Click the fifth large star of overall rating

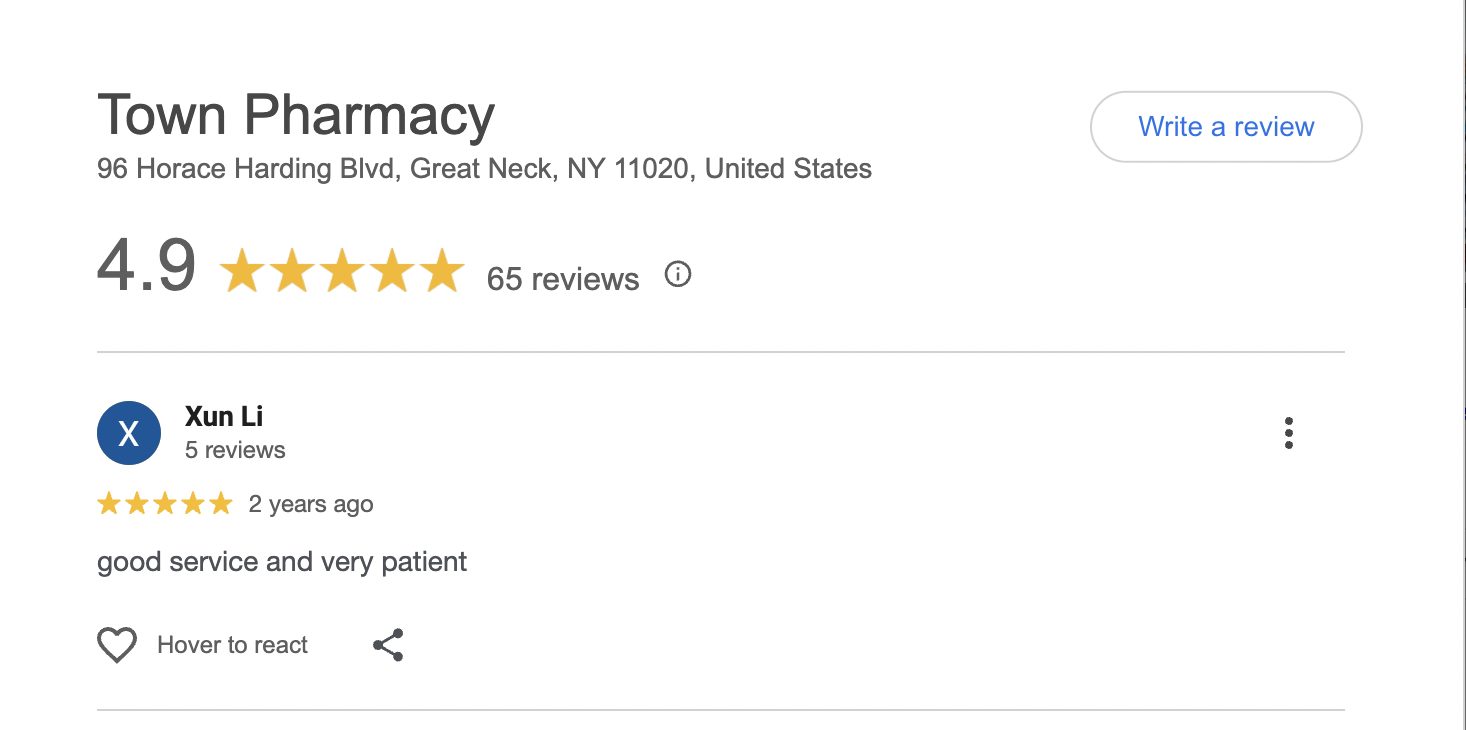(x=441, y=272)
